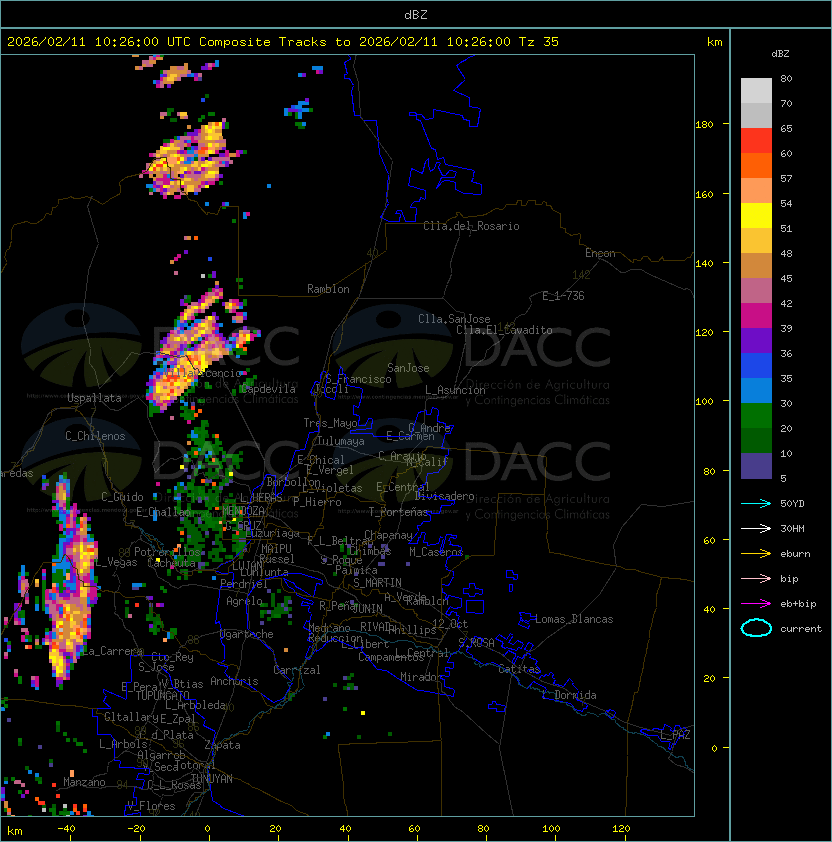
Task: Pick the mauve 42–45 dBZ swatch
Action: coord(756,291)
